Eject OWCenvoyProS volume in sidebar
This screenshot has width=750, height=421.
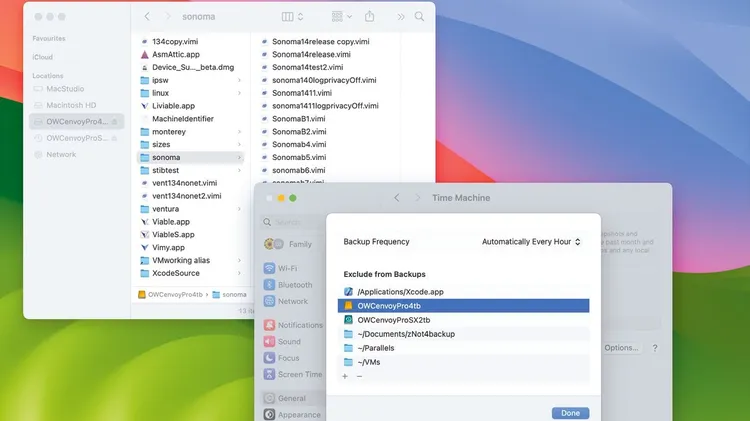point(115,138)
